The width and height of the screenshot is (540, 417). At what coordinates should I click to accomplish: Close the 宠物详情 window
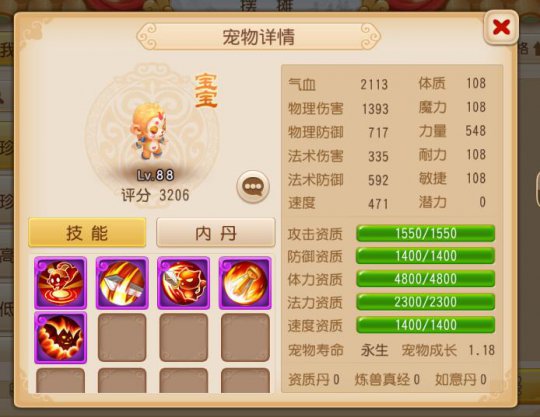(x=501, y=28)
